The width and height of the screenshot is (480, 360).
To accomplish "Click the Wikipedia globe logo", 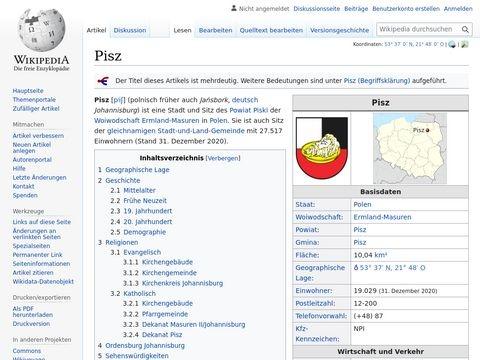I will click(41, 31).
